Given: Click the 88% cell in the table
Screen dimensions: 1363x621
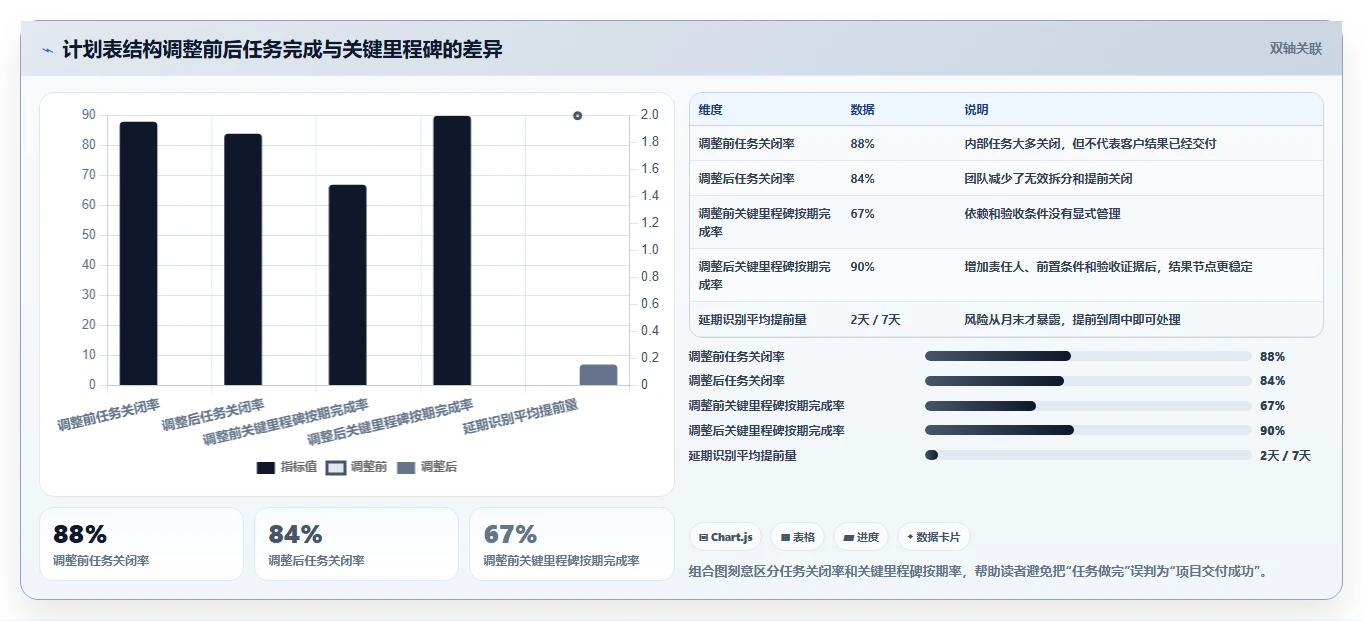Looking at the screenshot, I should pyautogui.click(x=862, y=144).
